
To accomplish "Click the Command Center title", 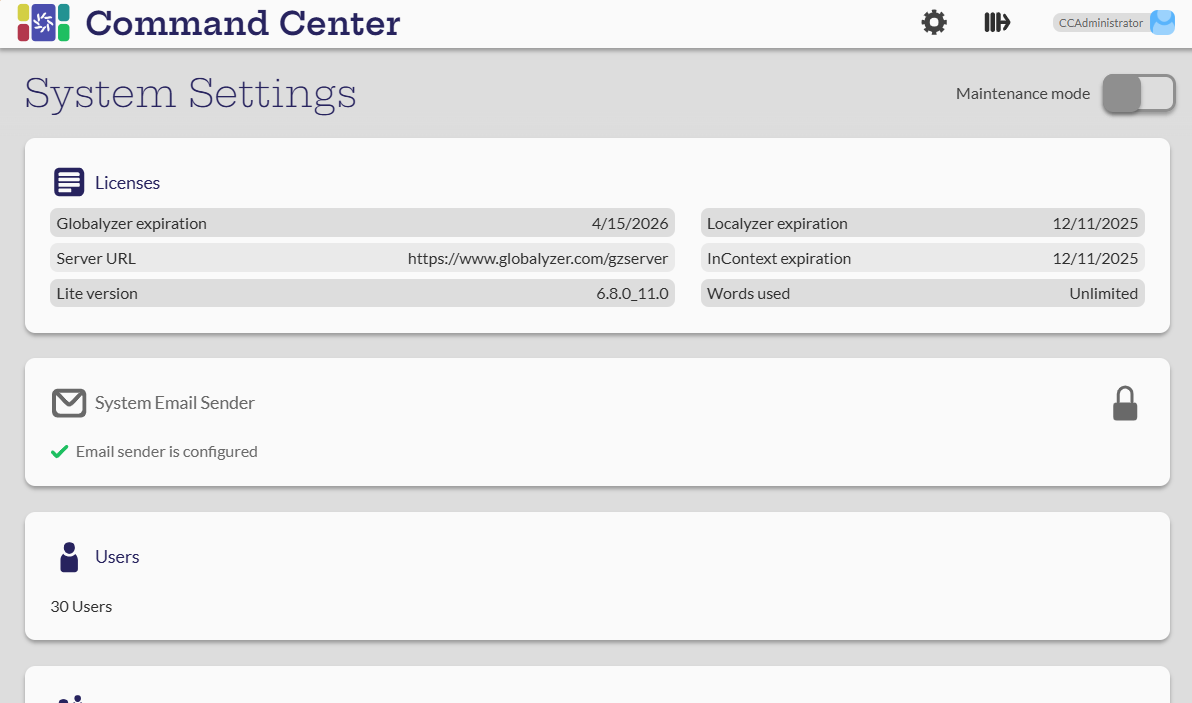I will pos(243,23).
